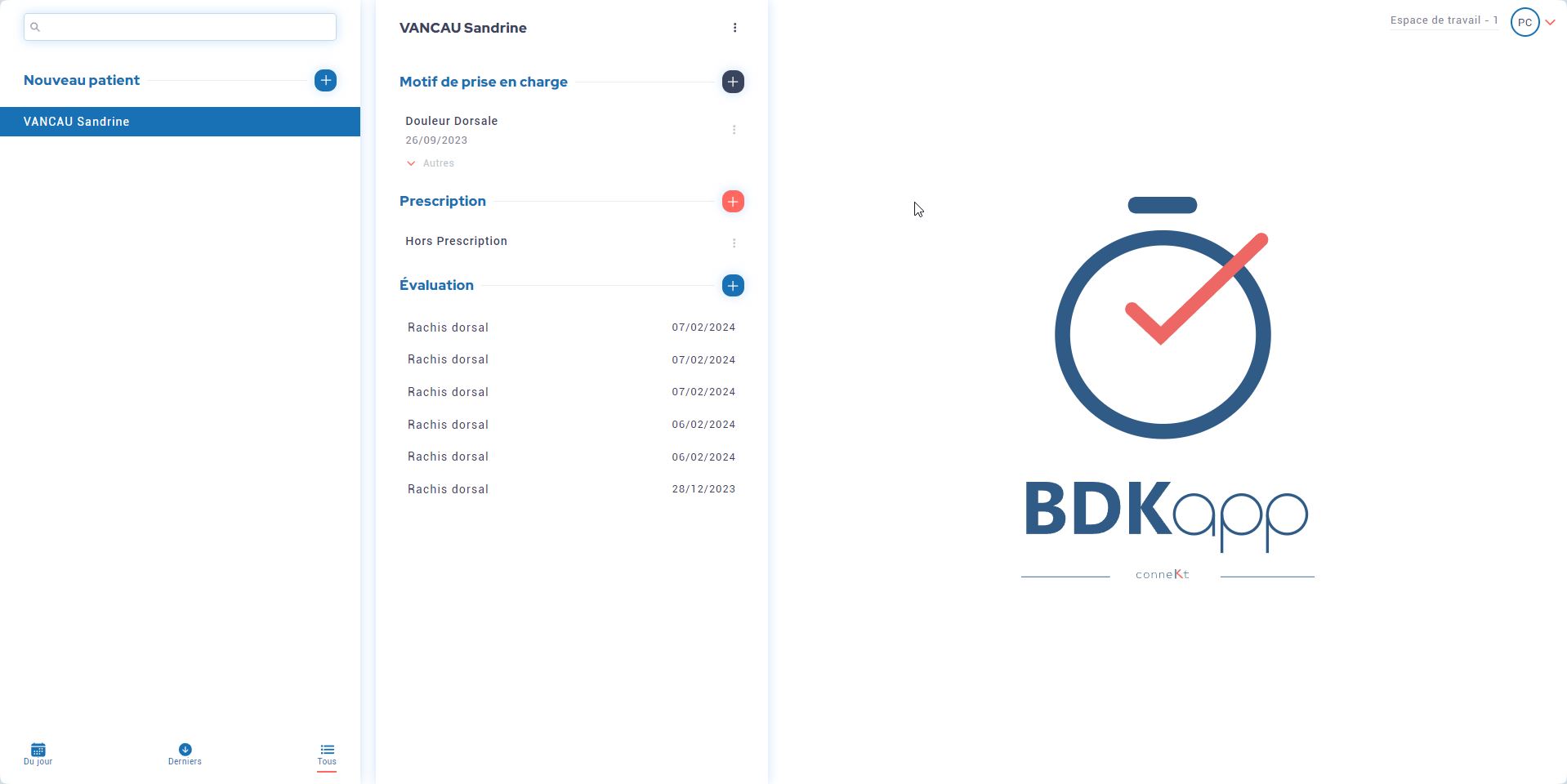Open Douleur Dorsale options kebab menu
The image size is (1567, 784).
point(734,130)
